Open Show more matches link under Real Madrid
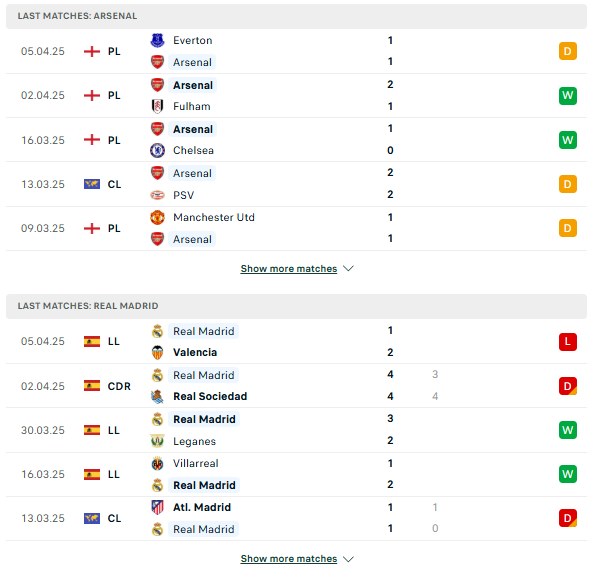598x578 pixels. 289,559
